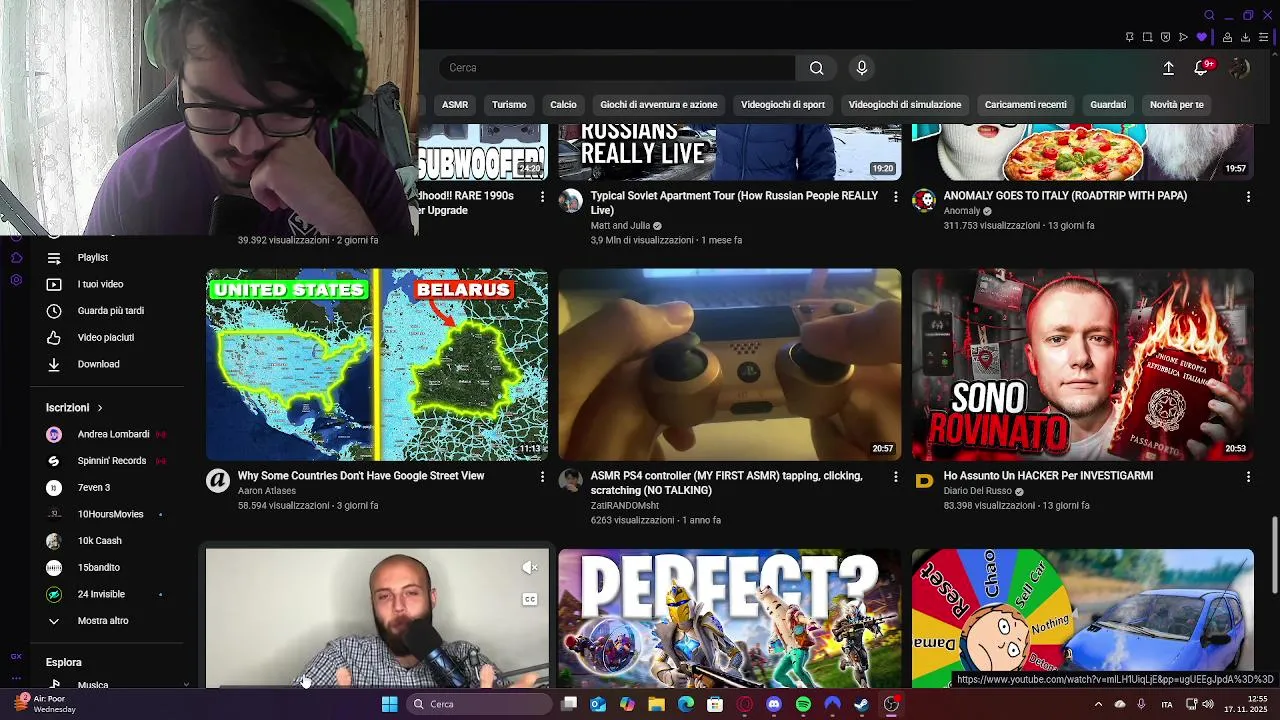Screen dimensions: 1280x720
Task: Open Steam from the taskbar
Action: (x=861, y=704)
